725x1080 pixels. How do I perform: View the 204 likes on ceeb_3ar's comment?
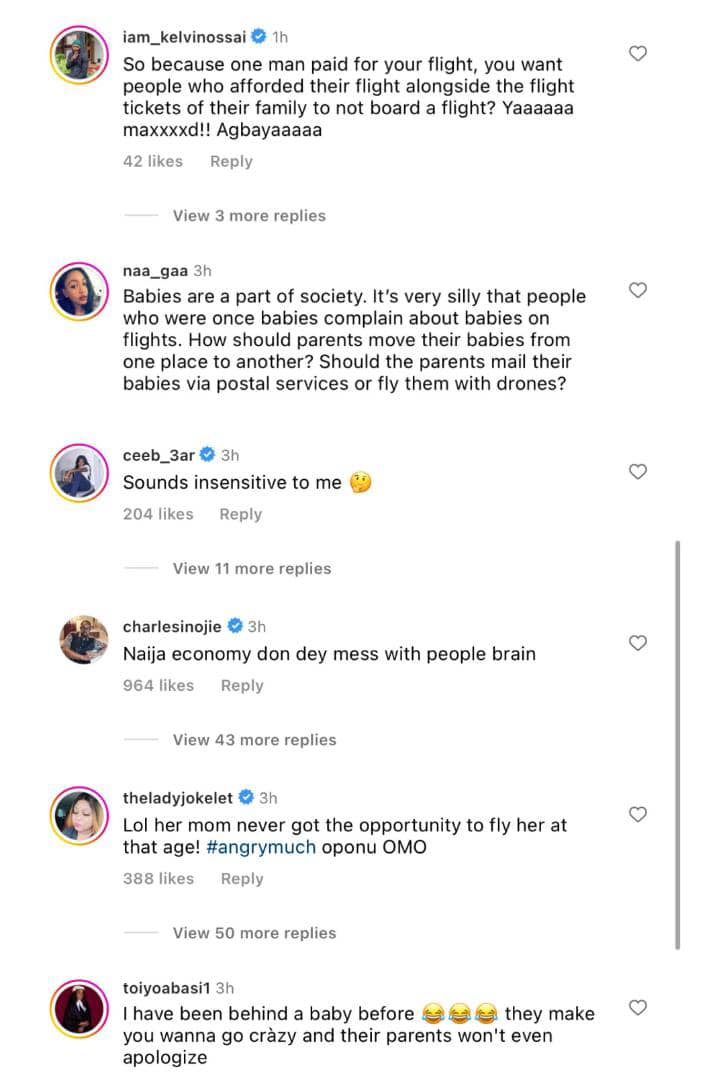coord(158,514)
